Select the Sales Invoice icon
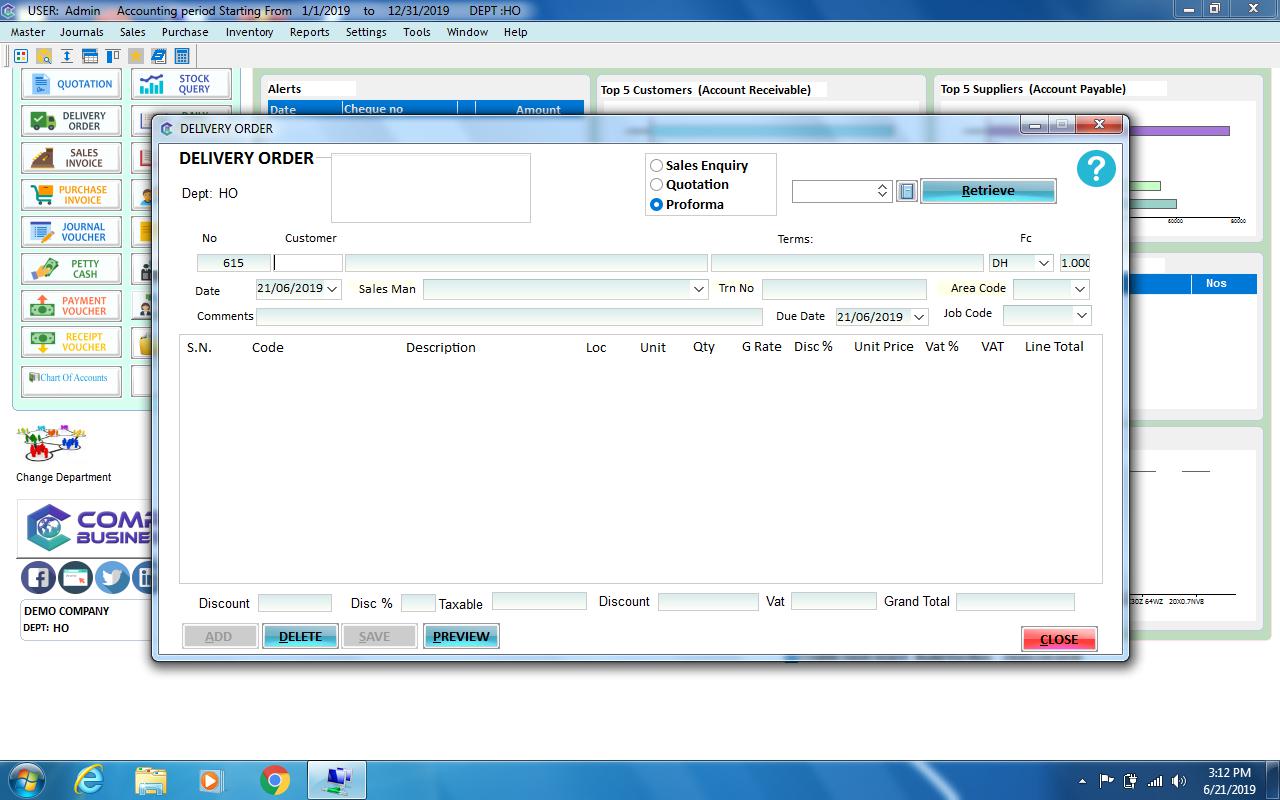Image resolution: width=1280 pixels, height=800 pixels. coord(70,157)
